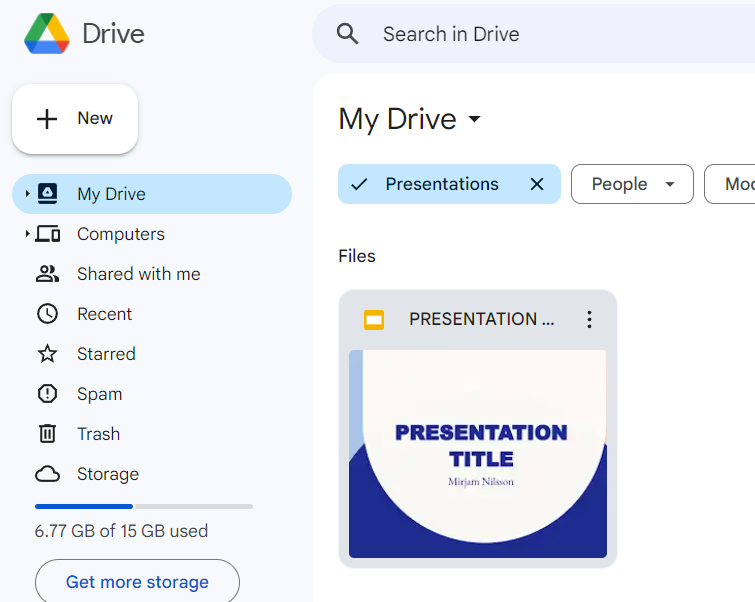Screen dimensions: 755x602
Task: Open the Trash folder
Action: coord(98,434)
